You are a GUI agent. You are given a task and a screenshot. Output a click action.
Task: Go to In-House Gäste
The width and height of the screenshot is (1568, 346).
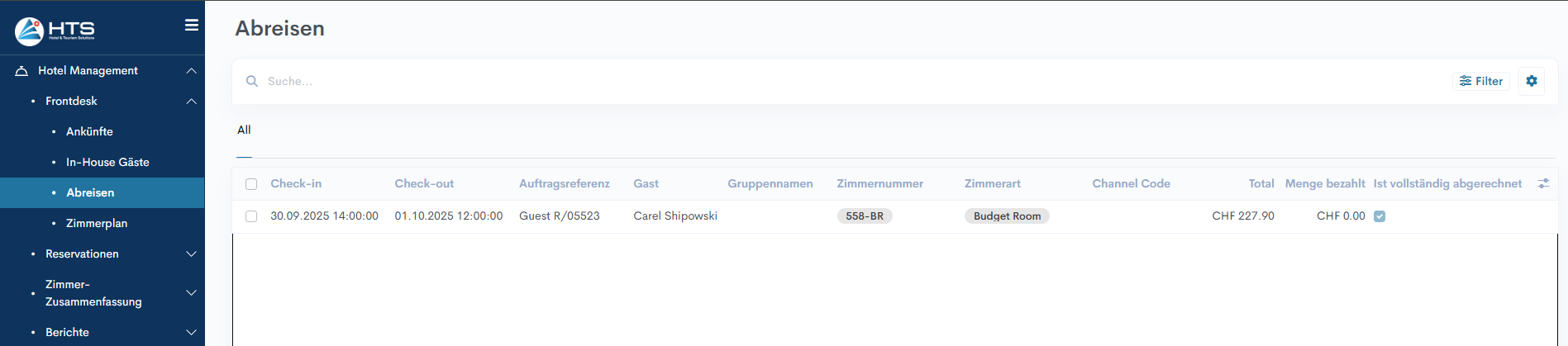(107, 162)
